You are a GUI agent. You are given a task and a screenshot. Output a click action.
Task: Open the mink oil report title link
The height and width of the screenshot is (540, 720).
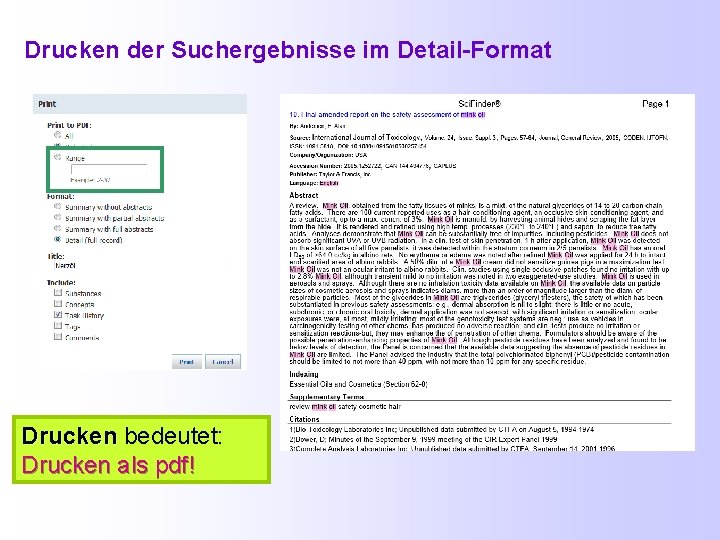coord(387,115)
